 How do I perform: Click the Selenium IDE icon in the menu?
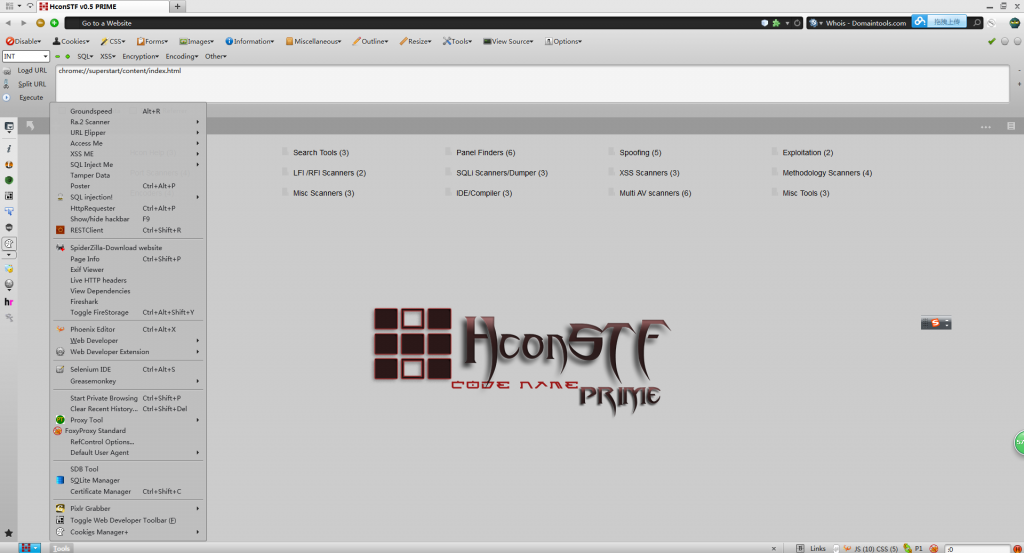(60, 369)
